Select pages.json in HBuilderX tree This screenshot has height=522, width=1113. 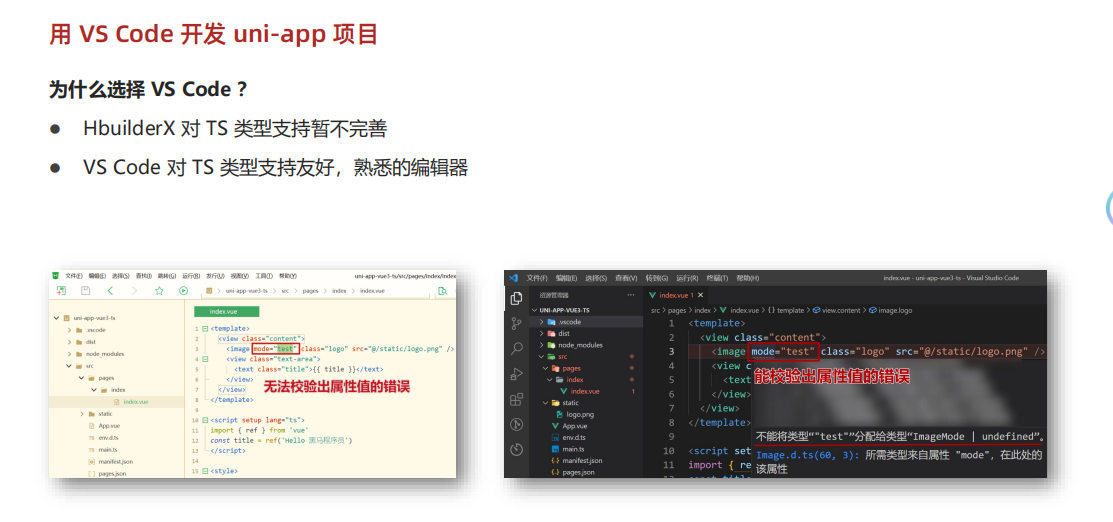point(112,473)
